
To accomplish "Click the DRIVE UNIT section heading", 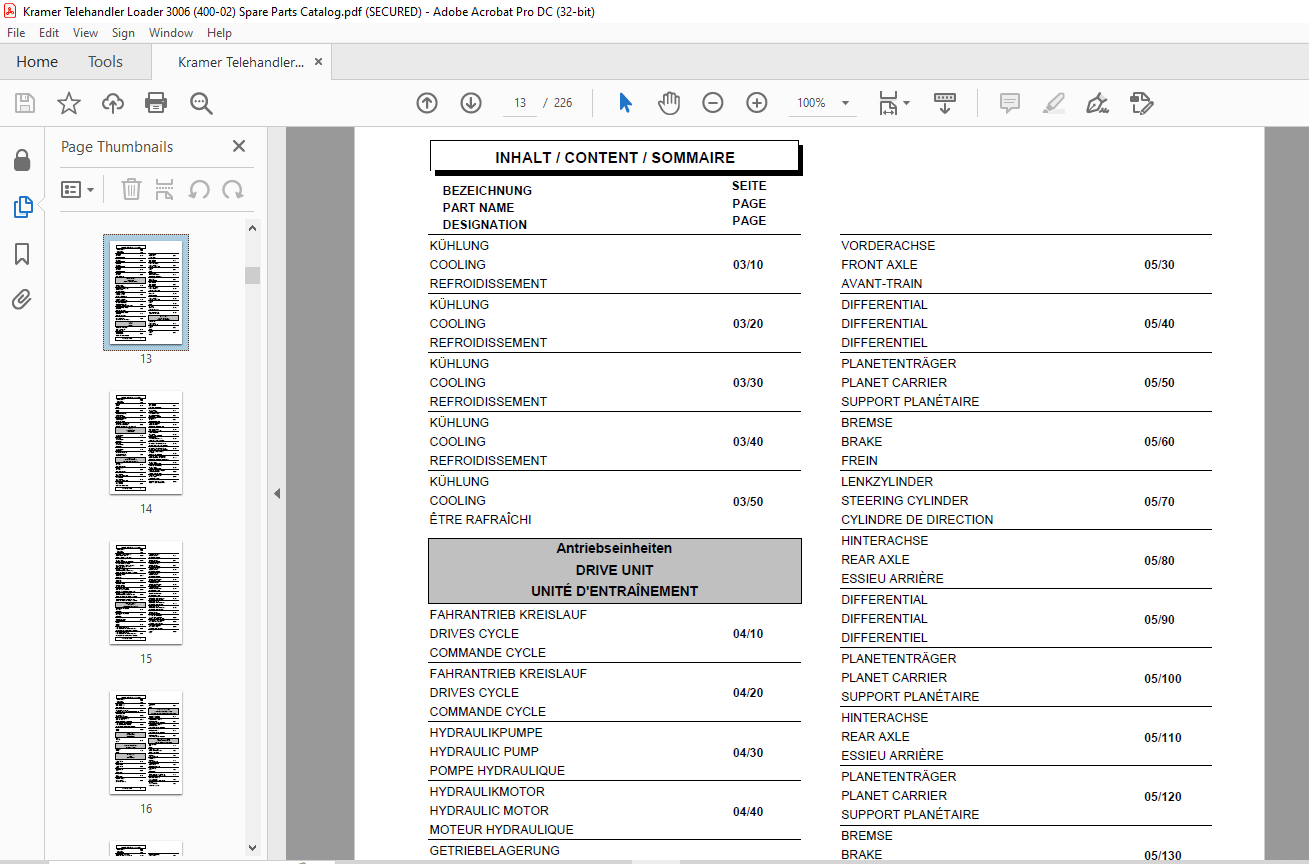I will (x=614, y=570).
